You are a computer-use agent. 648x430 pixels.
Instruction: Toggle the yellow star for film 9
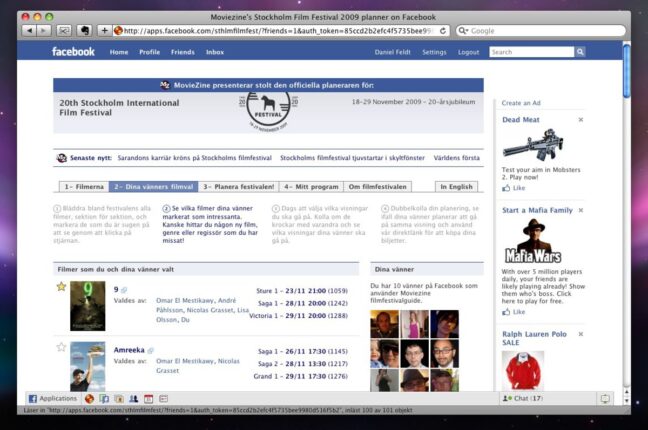pos(60,287)
